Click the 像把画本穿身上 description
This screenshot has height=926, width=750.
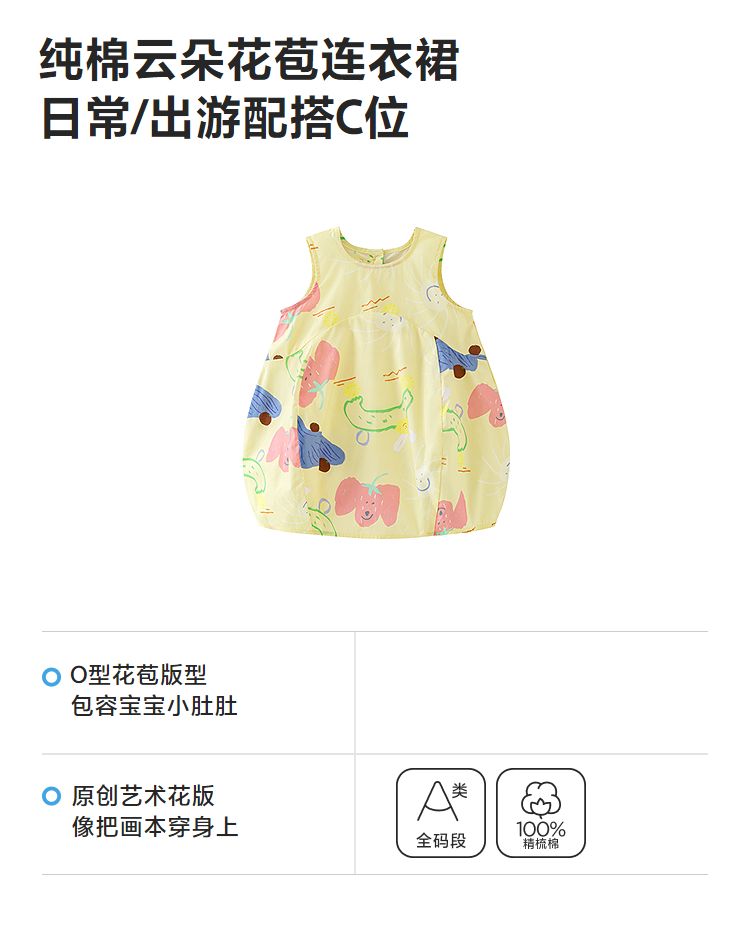click(155, 826)
